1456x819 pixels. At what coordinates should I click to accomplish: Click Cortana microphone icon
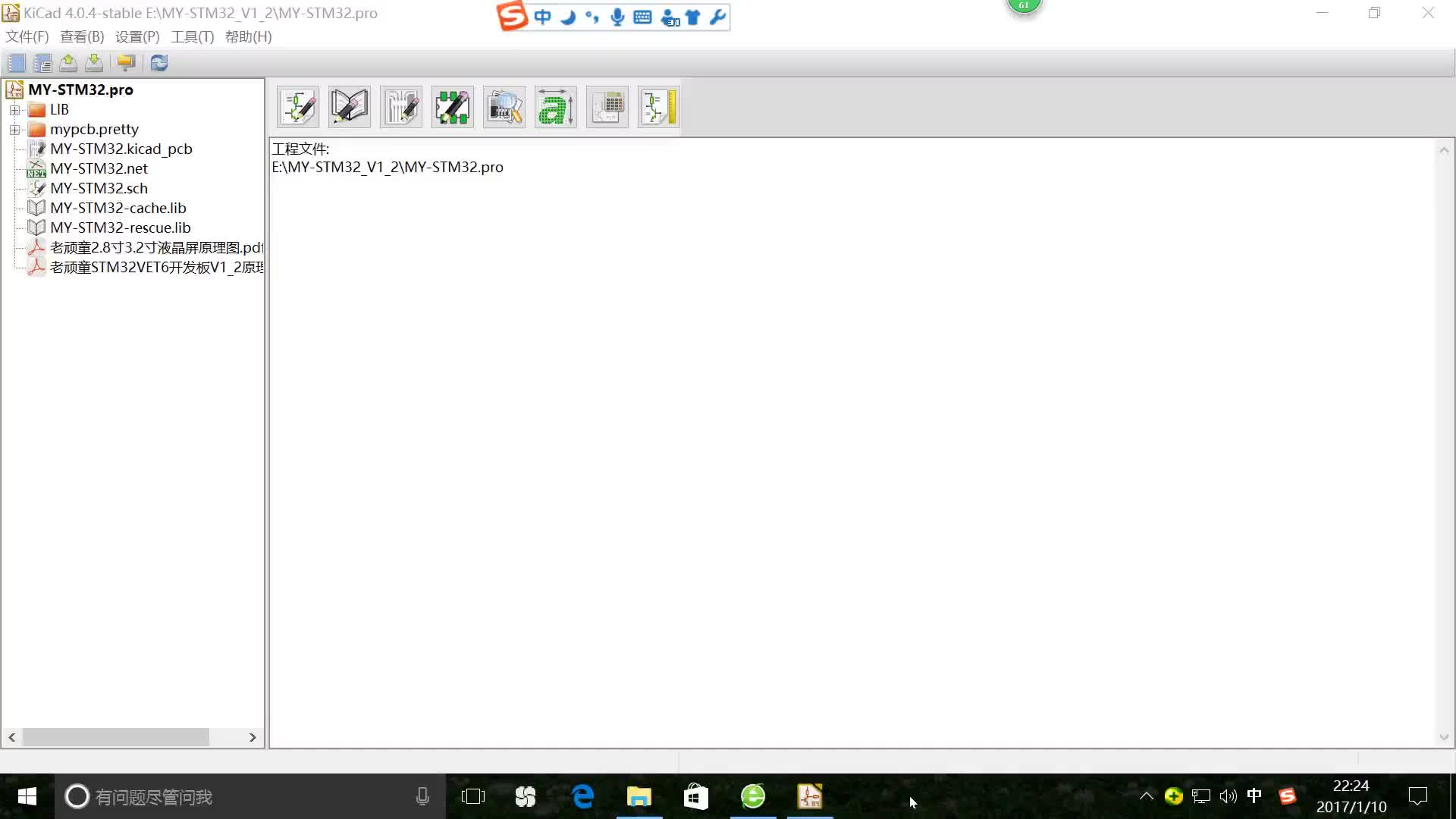click(x=422, y=796)
